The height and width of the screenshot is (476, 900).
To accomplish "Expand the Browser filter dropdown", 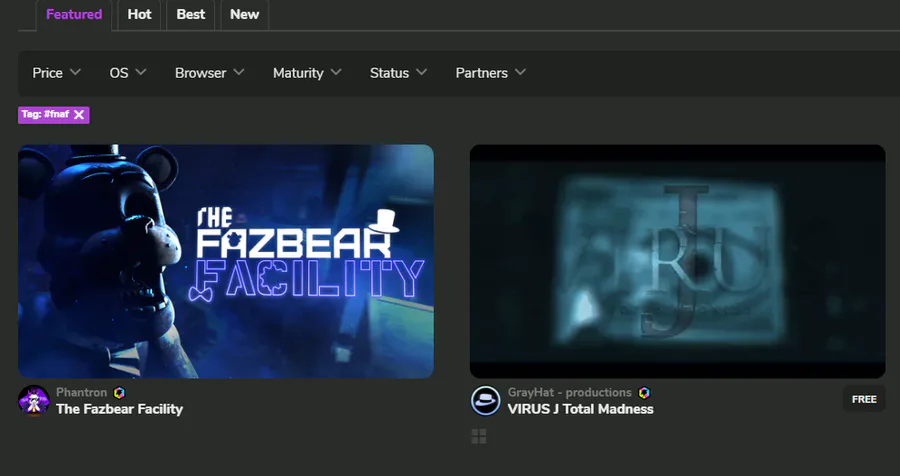I will coord(210,73).
